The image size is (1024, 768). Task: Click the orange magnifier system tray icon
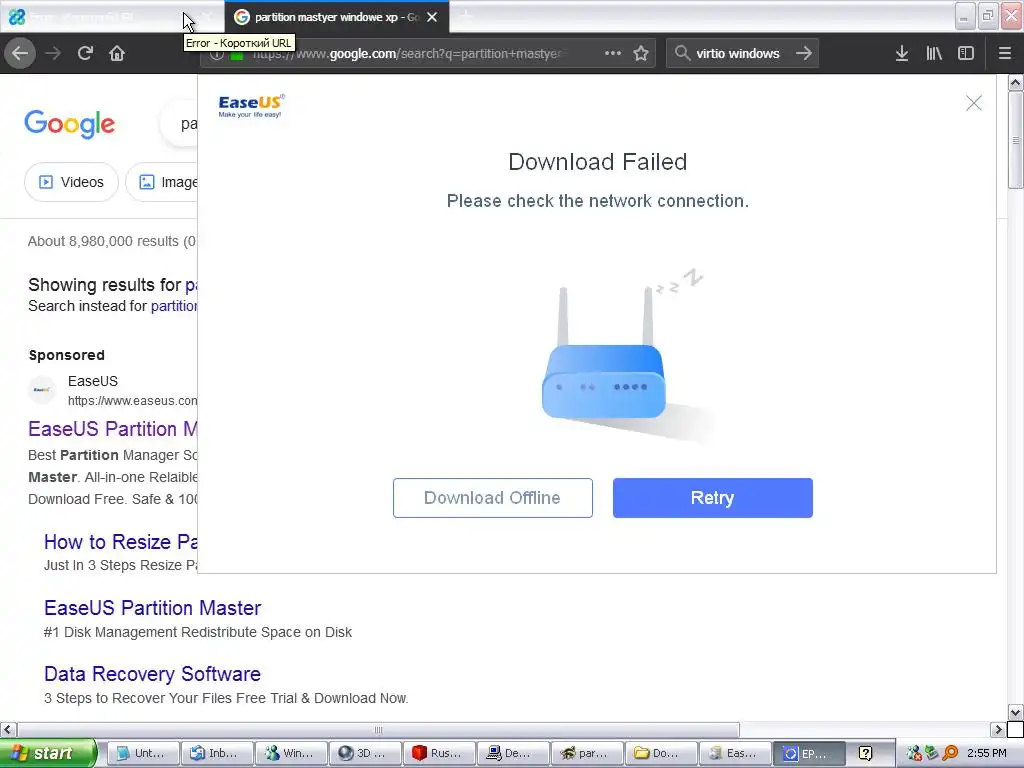point(950,754)
